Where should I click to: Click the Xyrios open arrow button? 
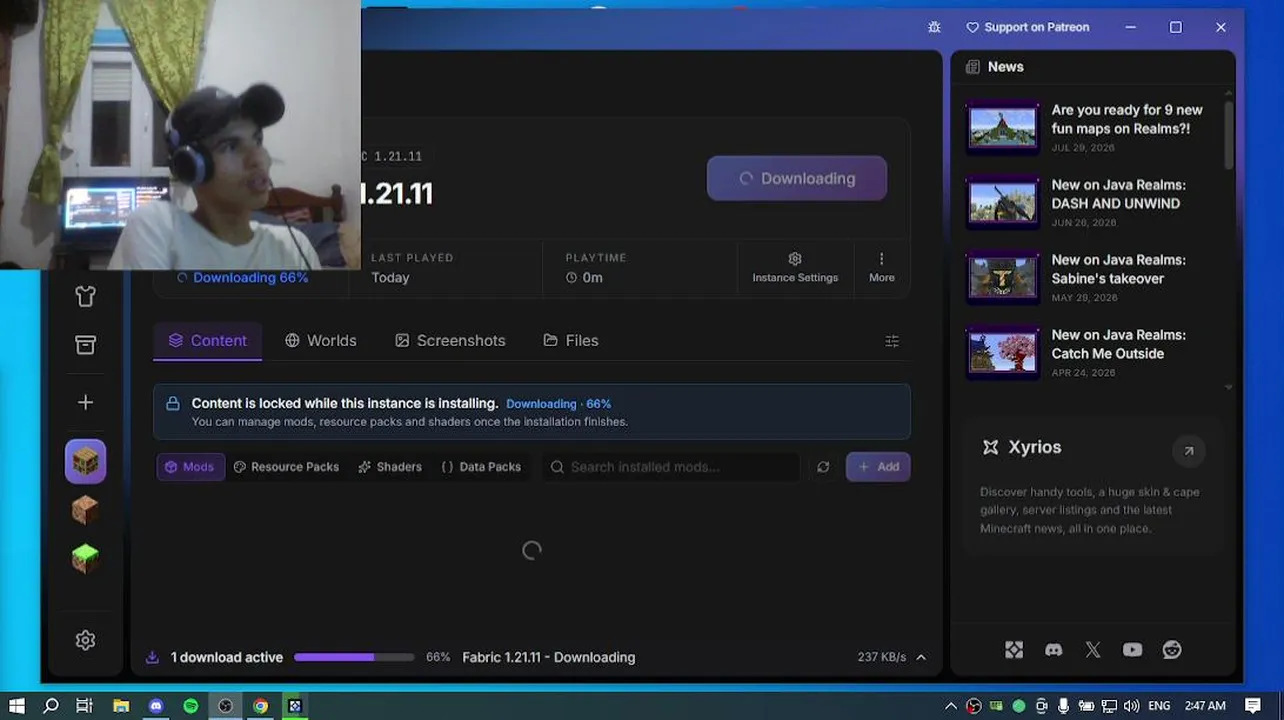point(1189,451)
